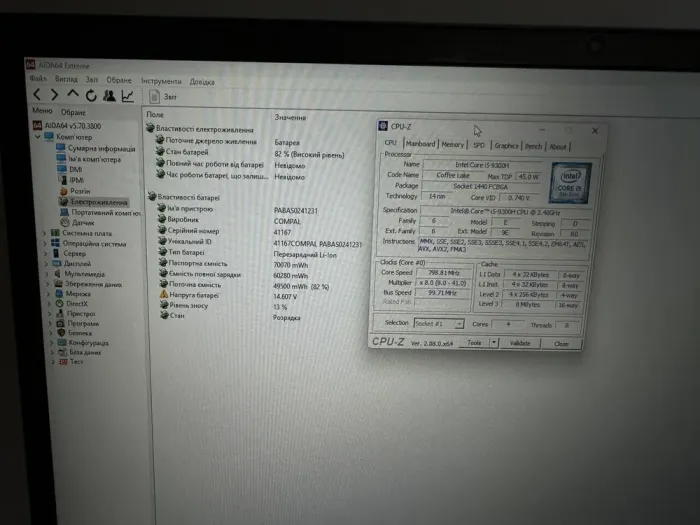700x525 pixels.
Task: Expand the Дисплей tree node
Action: click(x=46, y=264)
